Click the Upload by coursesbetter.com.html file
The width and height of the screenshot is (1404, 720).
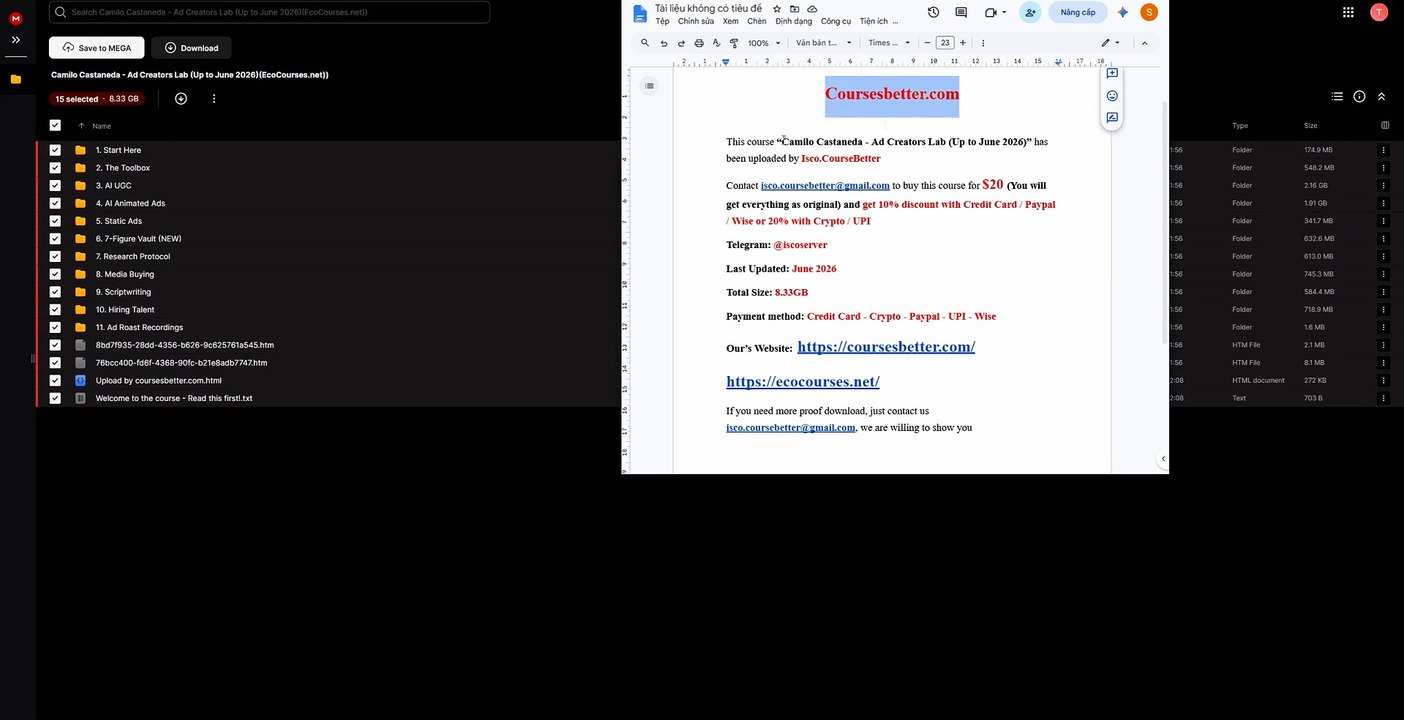tap(159, 381)
